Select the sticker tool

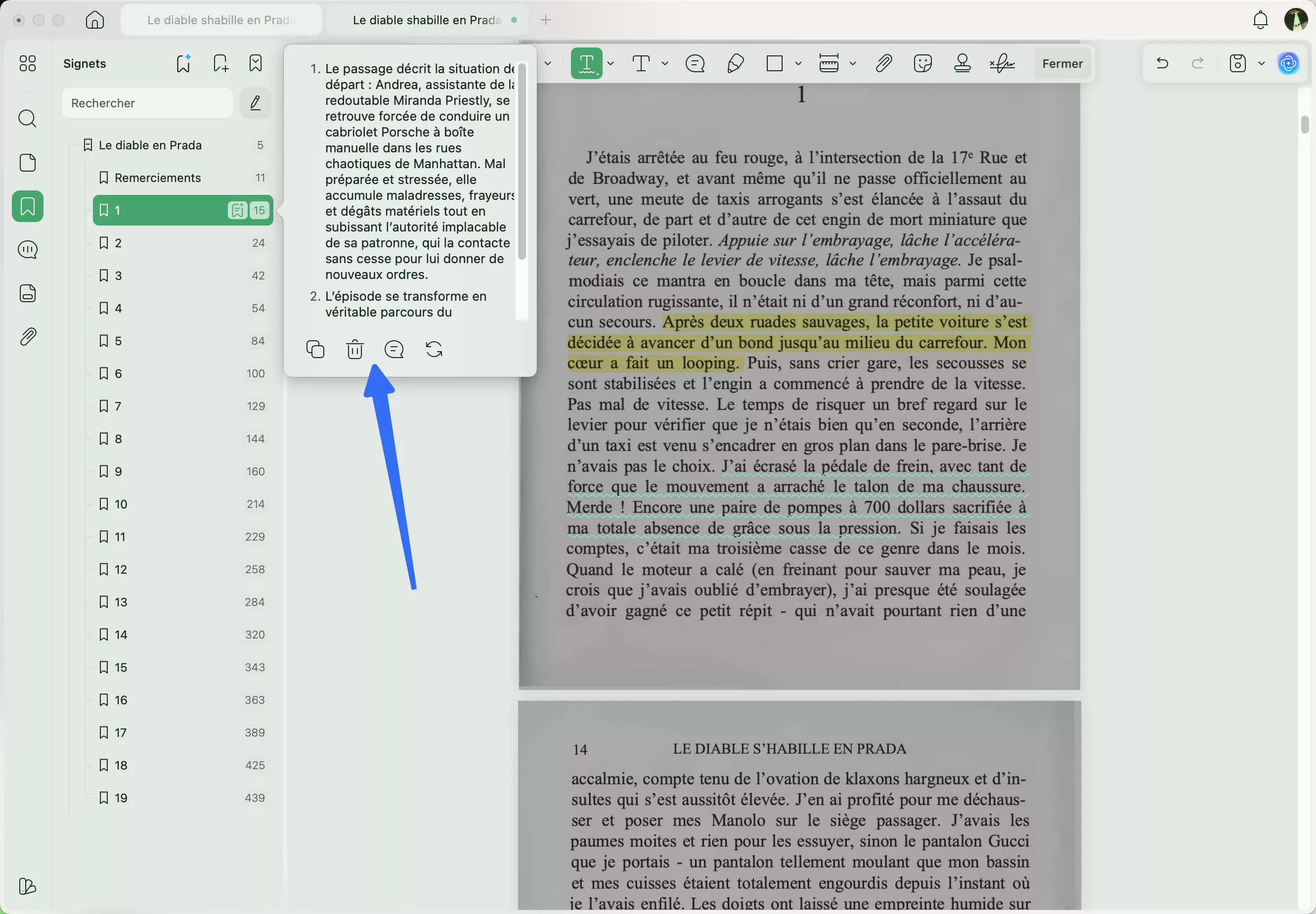923,63
